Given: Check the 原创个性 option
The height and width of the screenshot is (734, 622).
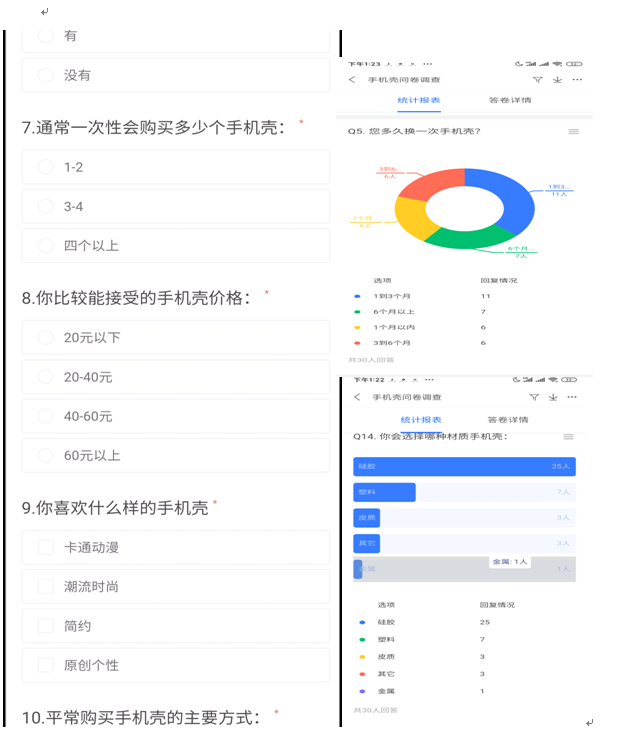Looking at the screenshot, I should 46,665.
